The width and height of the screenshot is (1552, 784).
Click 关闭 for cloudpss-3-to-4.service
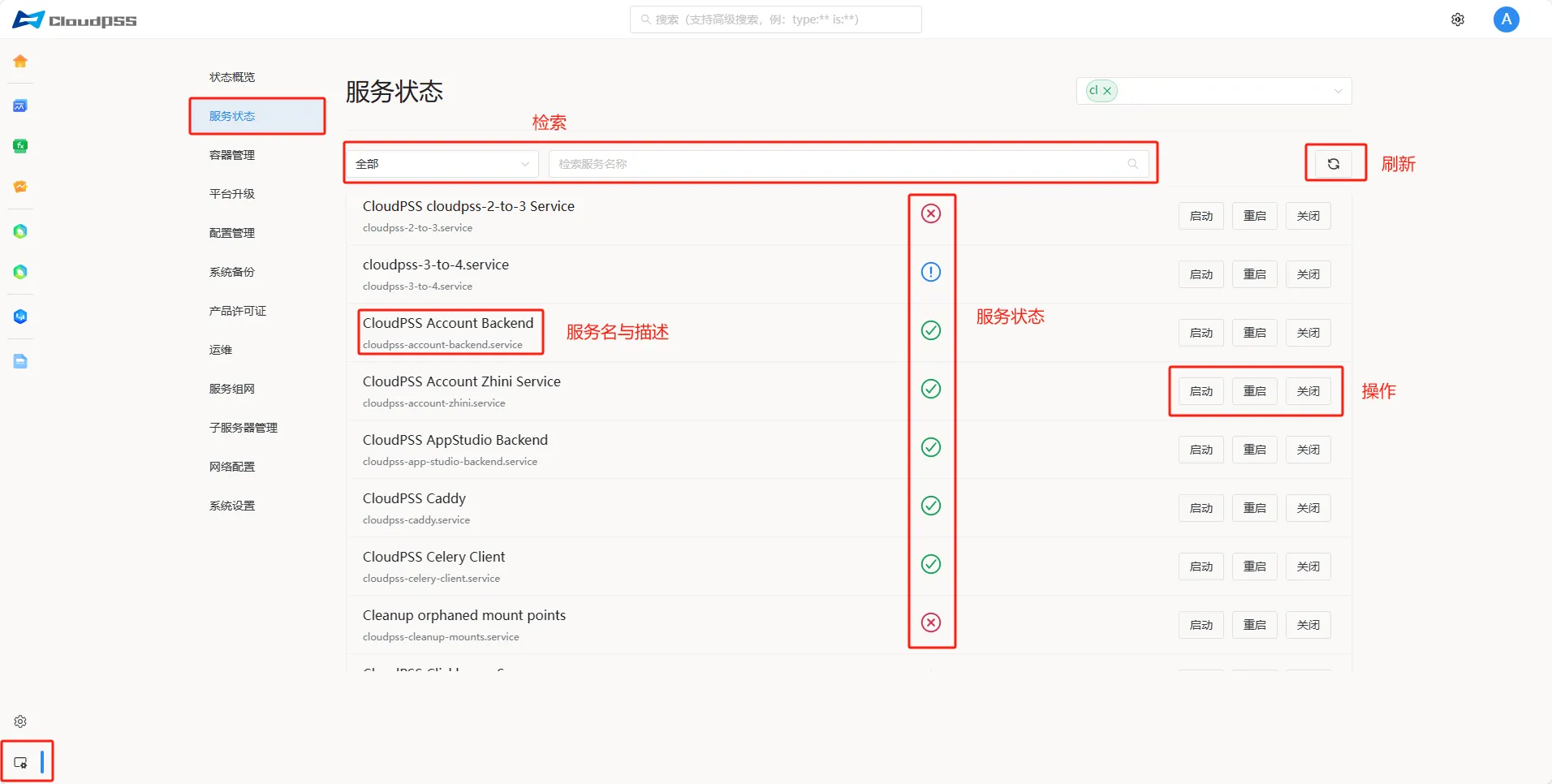1308,274
